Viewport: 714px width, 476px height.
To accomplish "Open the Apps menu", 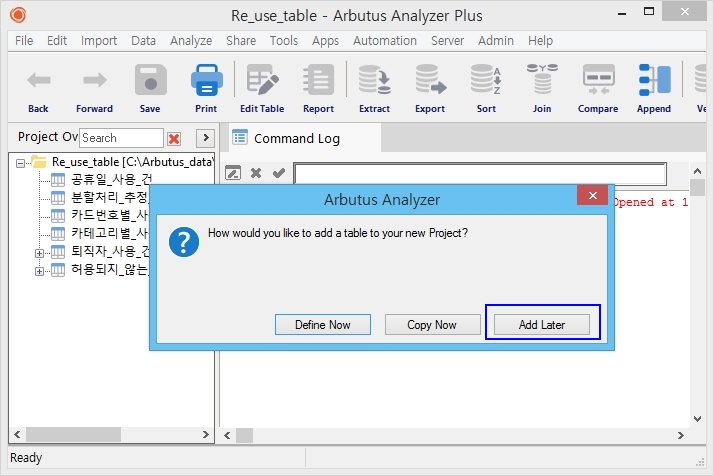I will (x=326, y=41).
